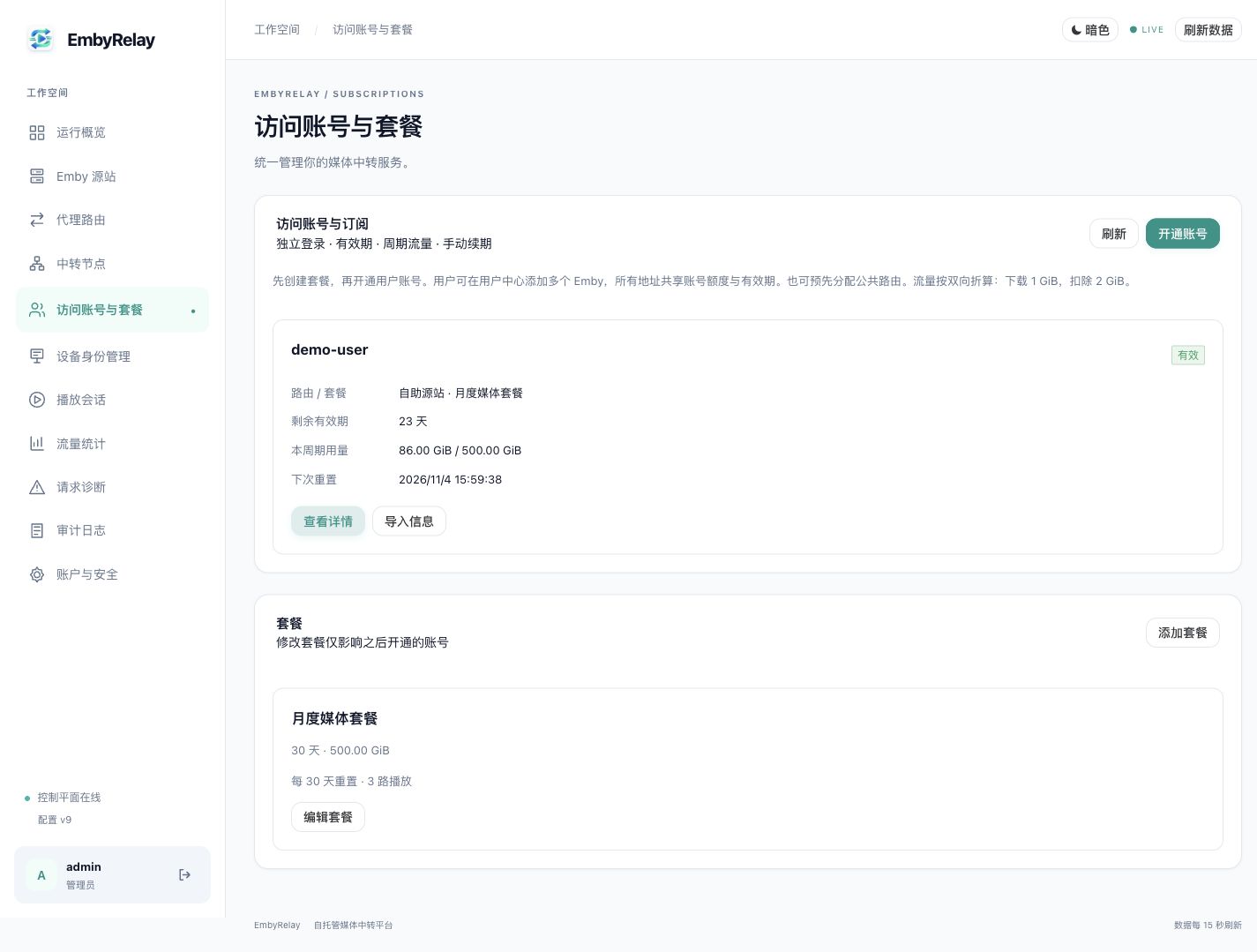Open 审计日志 from sidebar
Screen dimensions: 1257x952
(112, 530)
